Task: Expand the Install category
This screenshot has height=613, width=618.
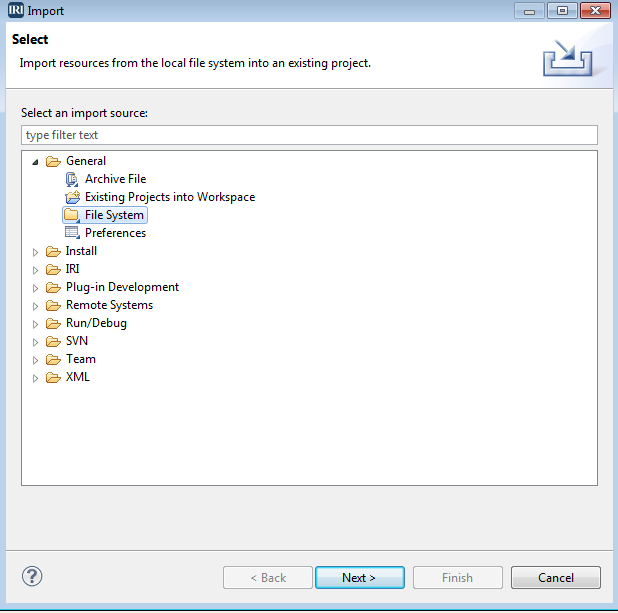Action: (35, 252)
